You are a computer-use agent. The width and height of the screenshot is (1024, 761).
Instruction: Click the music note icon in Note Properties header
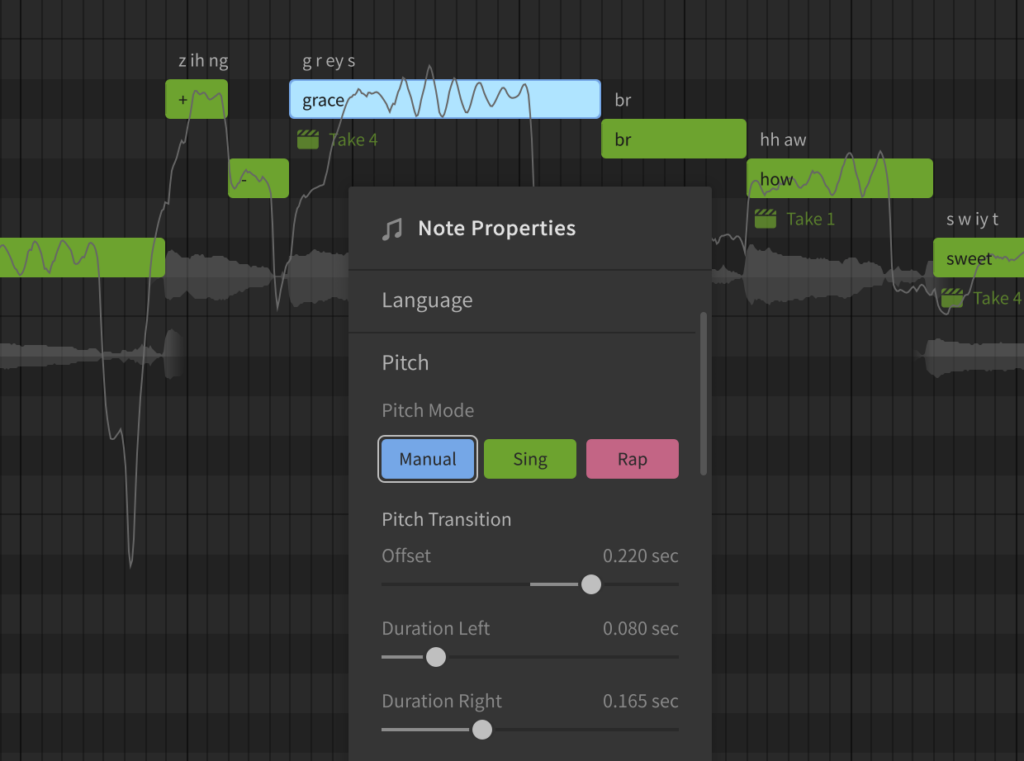click(394, 228)
